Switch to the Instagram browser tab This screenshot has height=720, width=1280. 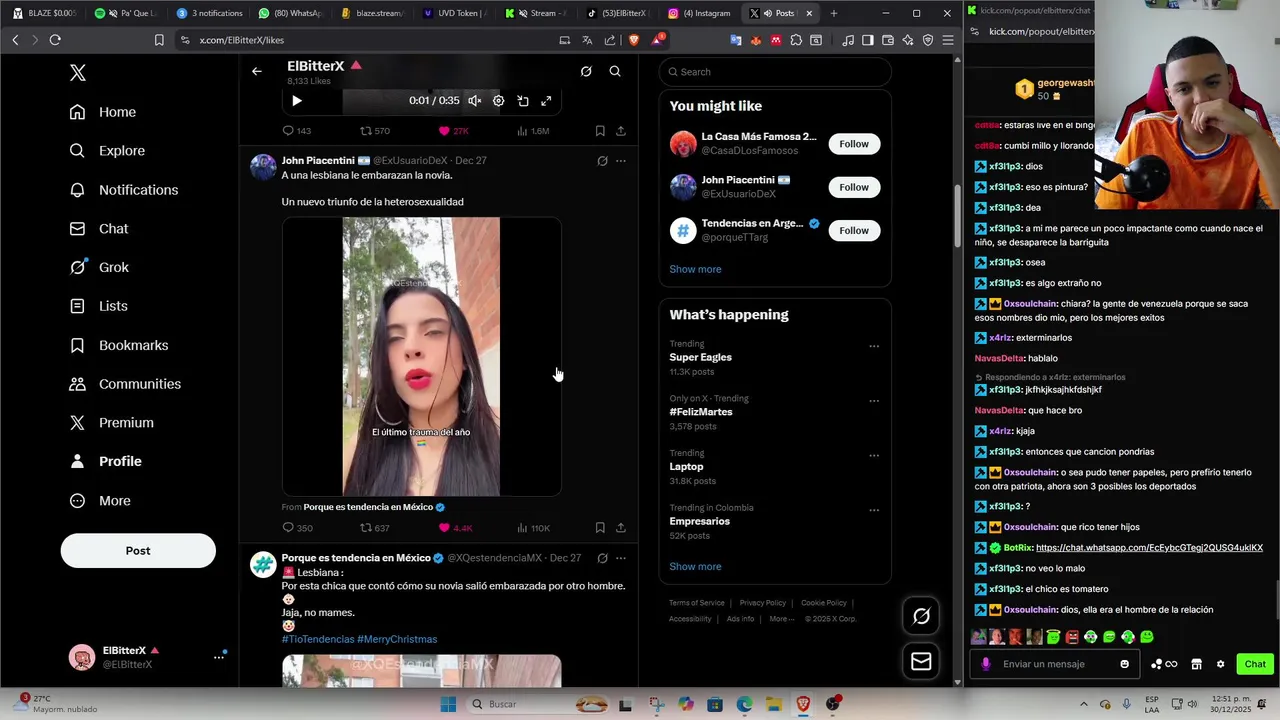pyautogui.click(x=699, y=13)
